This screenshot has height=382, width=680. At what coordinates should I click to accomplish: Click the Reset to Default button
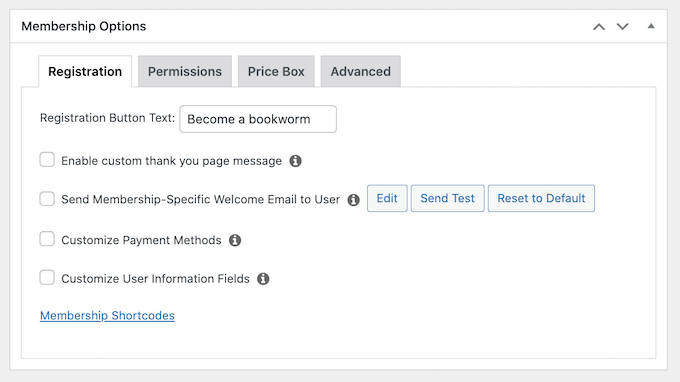541,198
